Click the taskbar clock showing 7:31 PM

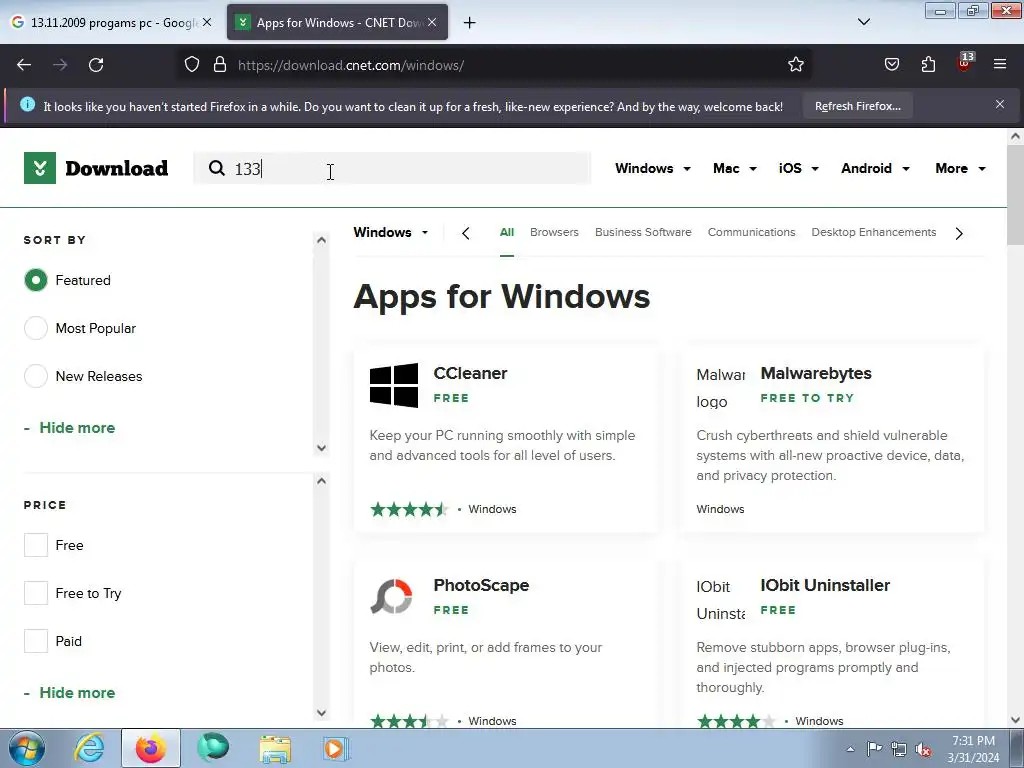[x=973, y=749]
